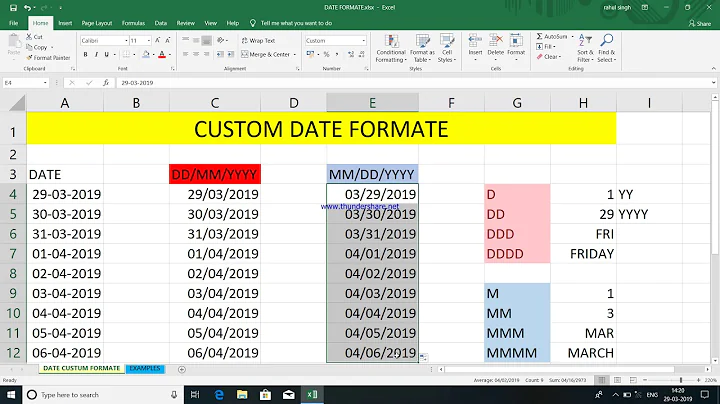
Task: Add a new sheet with the plus button
Action: (182, 369)
